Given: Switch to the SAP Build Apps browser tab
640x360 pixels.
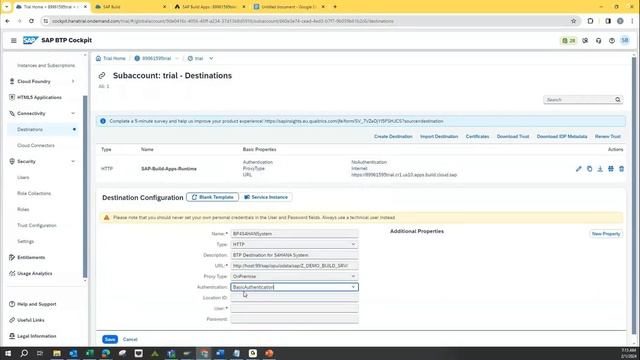Looking at the screenshot, I should [x=210, y=7].
